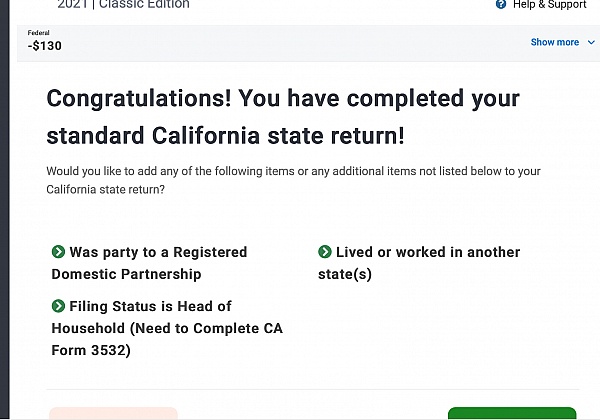
Task: Click the pale pink button at the bottom left
Action: (113, 413)
